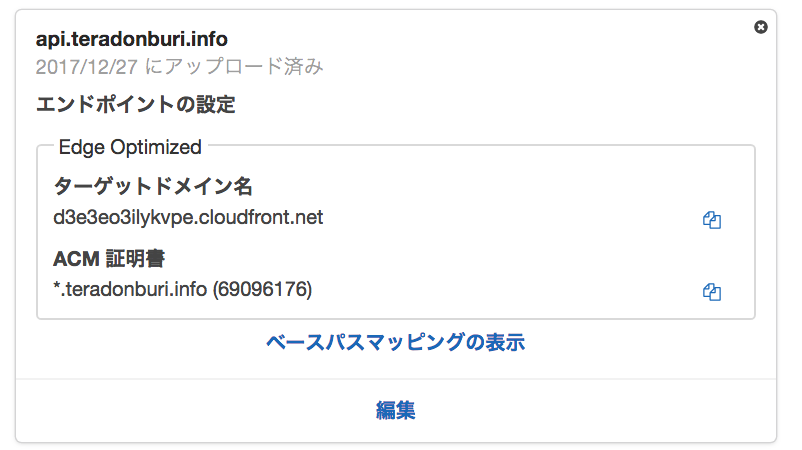Image resolution: width=802 pixels, height=450 pixels.
Task: Click the エンドポイントの設定 heading
Action: (x=135, y=105)
